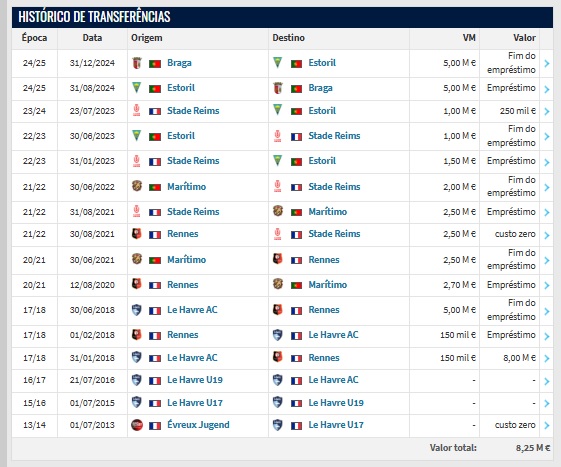Click the Braga crest in the 31/12/2024 origin cell
Screen dimensions: 561x467
pos(137,63)
